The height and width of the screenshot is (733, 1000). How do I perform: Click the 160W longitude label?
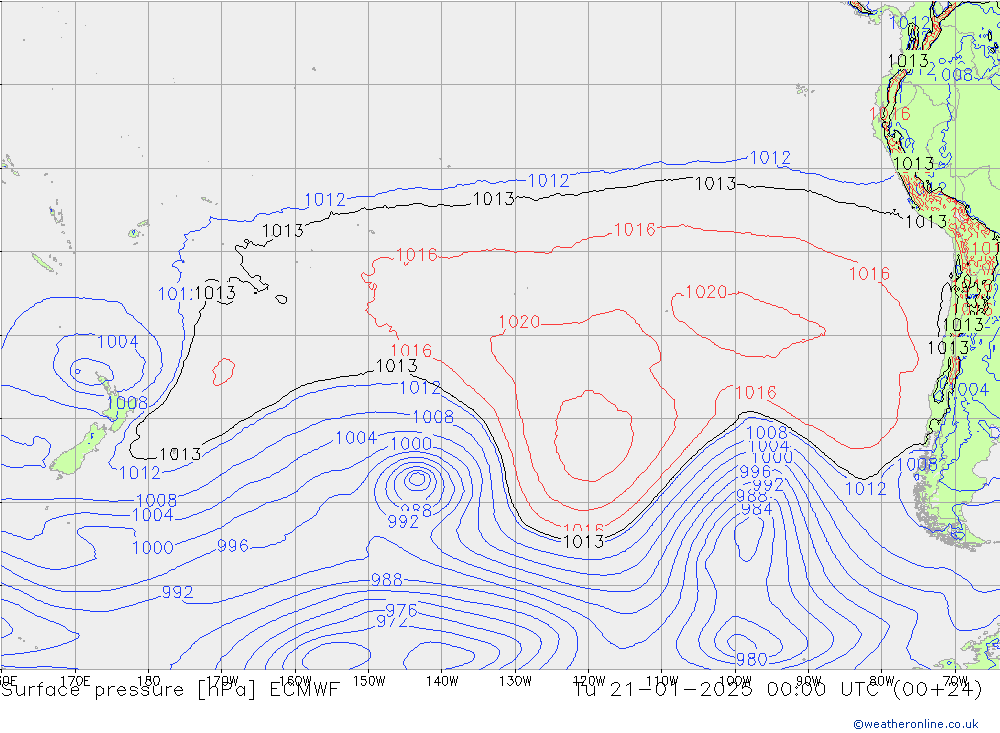point(295,681)
